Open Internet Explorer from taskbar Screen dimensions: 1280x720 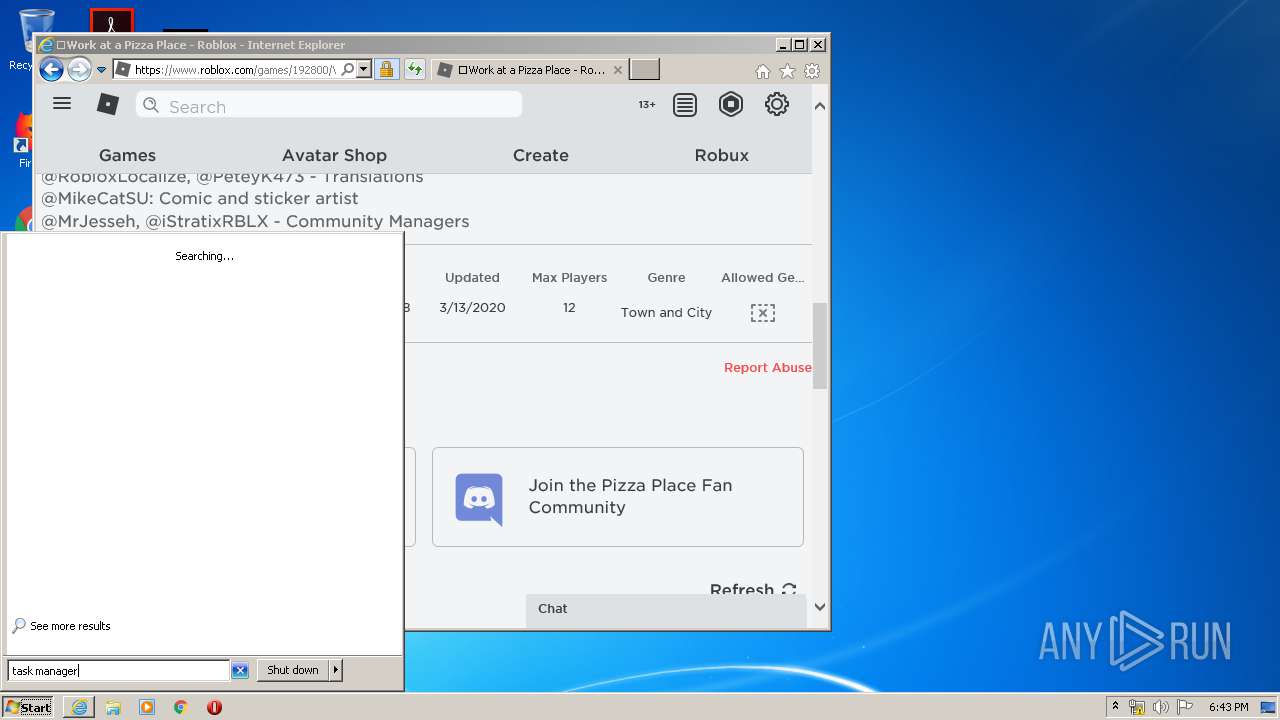coord(79,707)
